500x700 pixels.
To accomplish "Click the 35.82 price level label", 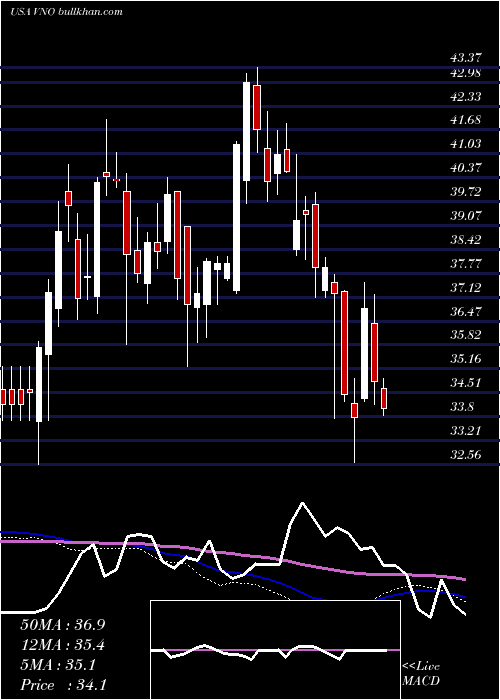I will click(x=466, y=335).
